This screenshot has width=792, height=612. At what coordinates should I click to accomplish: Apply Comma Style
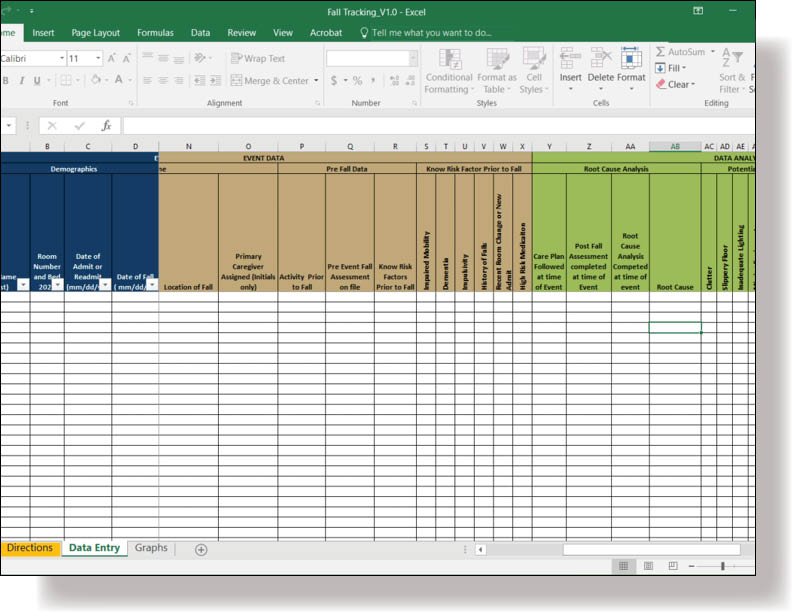[373, 80]
